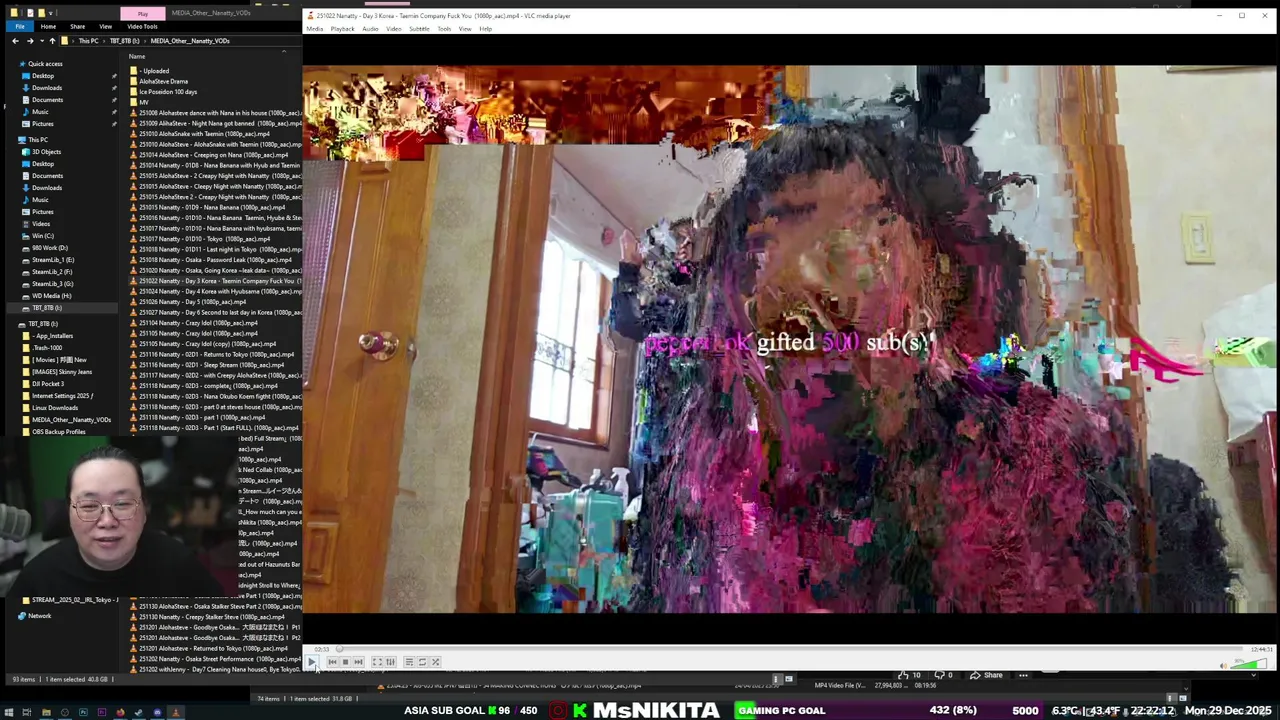Go forward in File Explorer
Viewport: 1280px width, 720px height.
30,41
